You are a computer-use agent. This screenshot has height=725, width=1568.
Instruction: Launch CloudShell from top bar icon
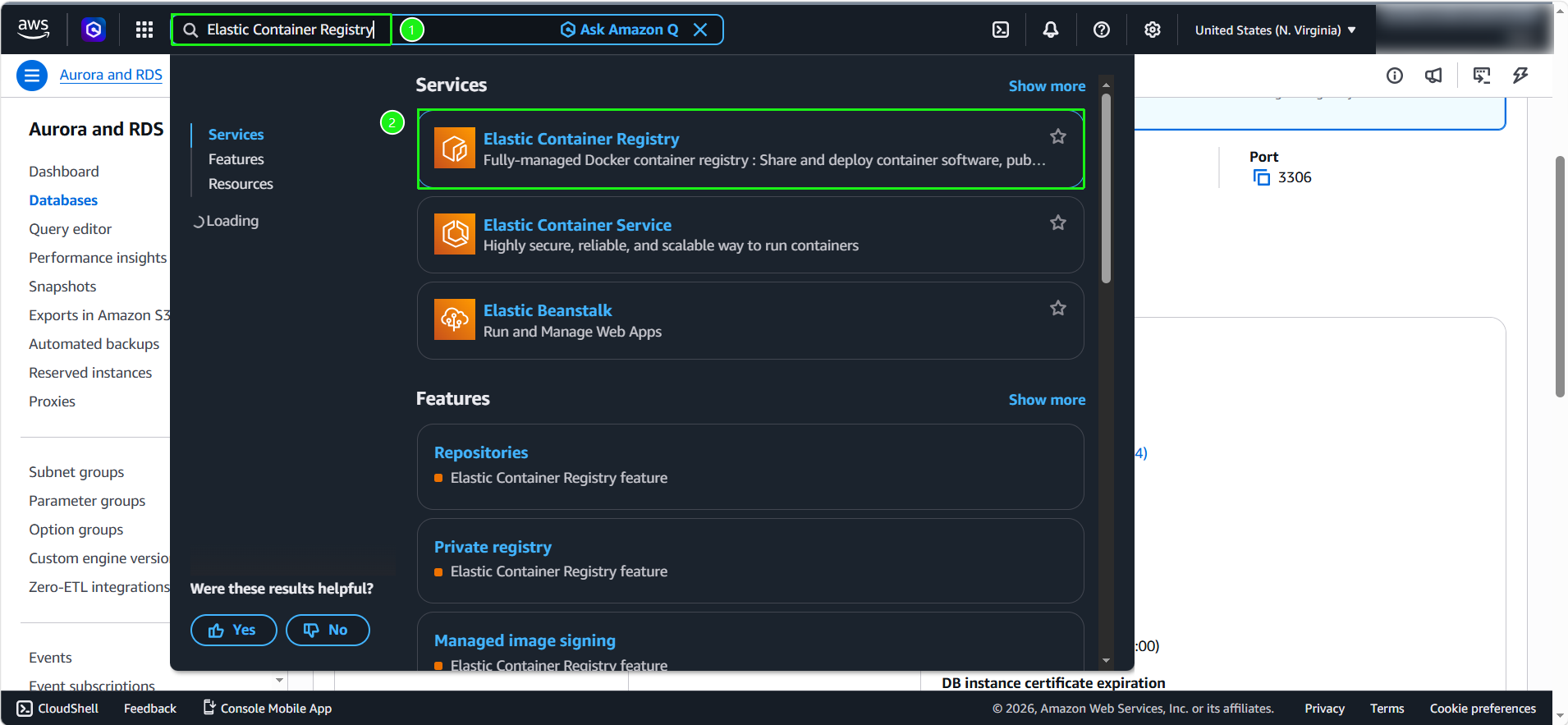(x=1001, y=30)
